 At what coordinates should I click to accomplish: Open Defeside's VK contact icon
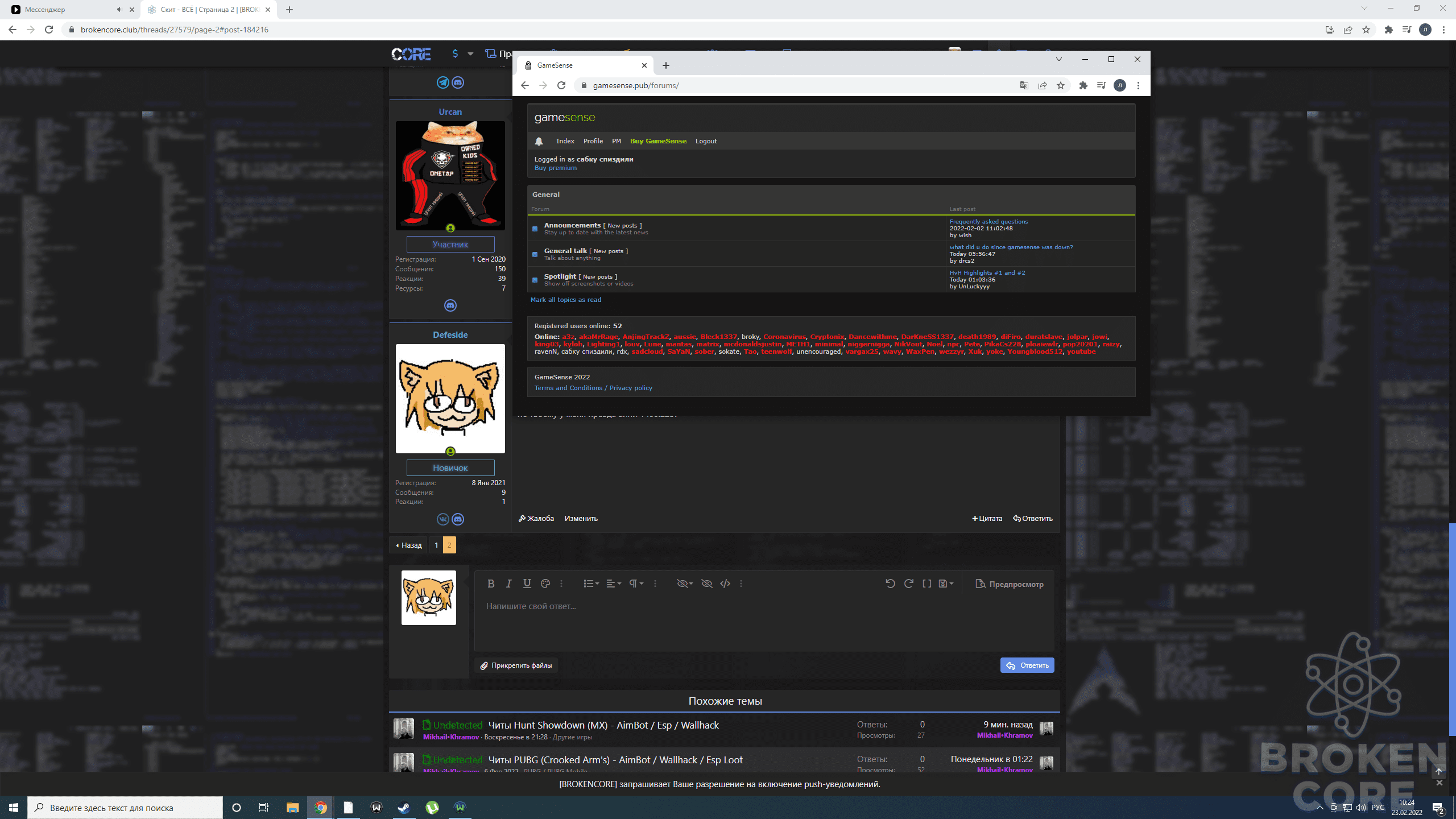[443, 519]
